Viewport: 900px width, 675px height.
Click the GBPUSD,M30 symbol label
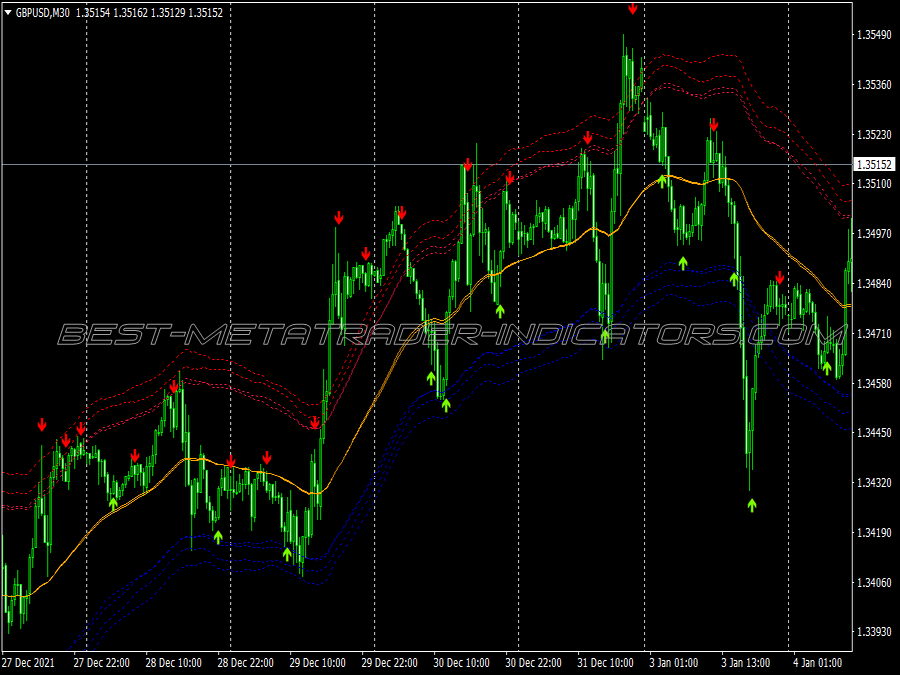42,13
